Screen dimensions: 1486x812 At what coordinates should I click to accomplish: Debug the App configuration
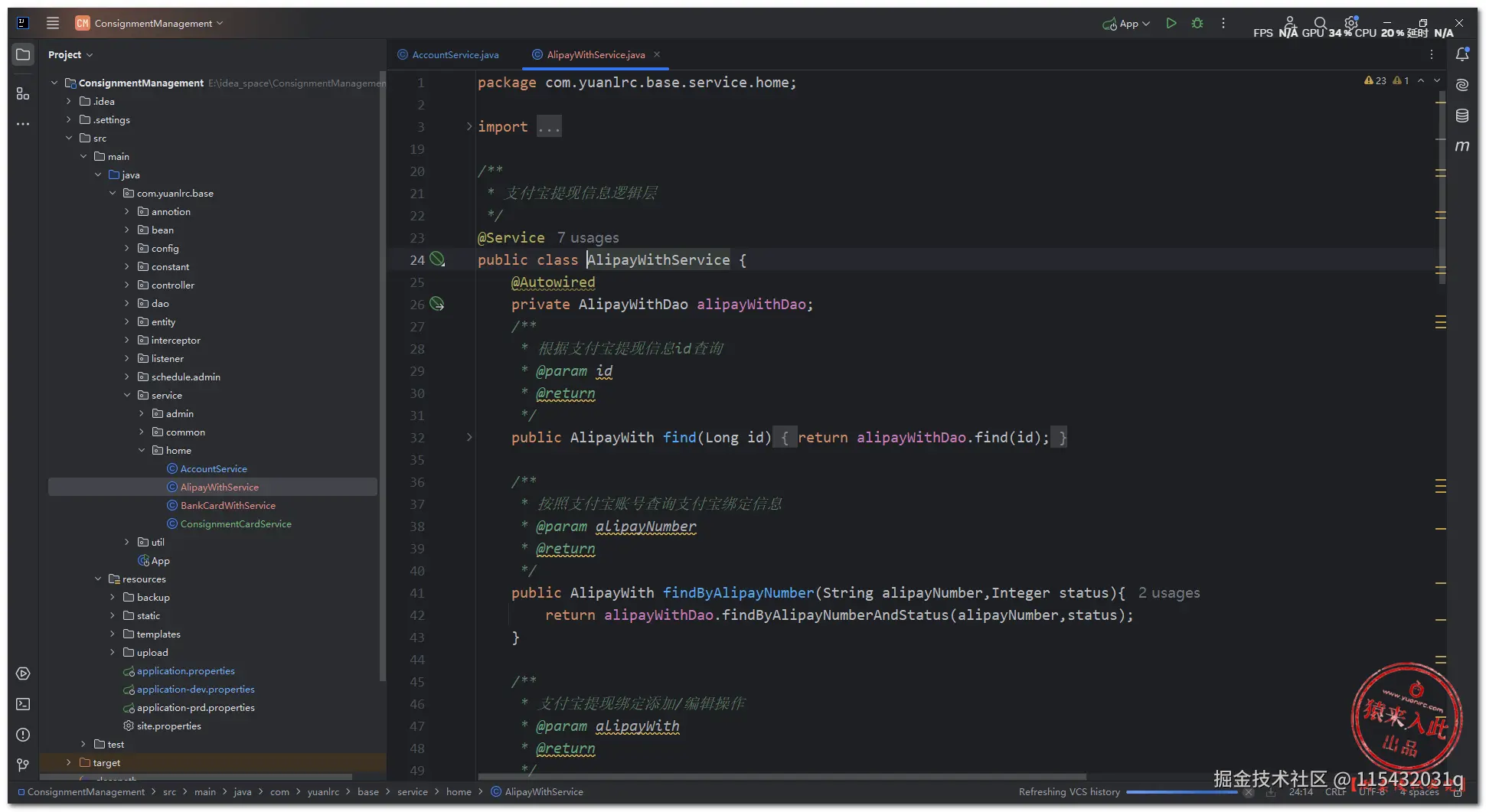coord(1197,23)
